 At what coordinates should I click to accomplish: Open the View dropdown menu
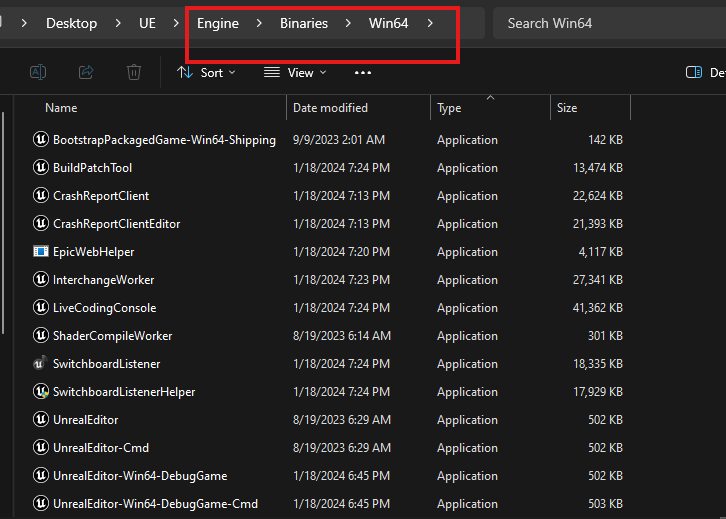tap(295, 72)
